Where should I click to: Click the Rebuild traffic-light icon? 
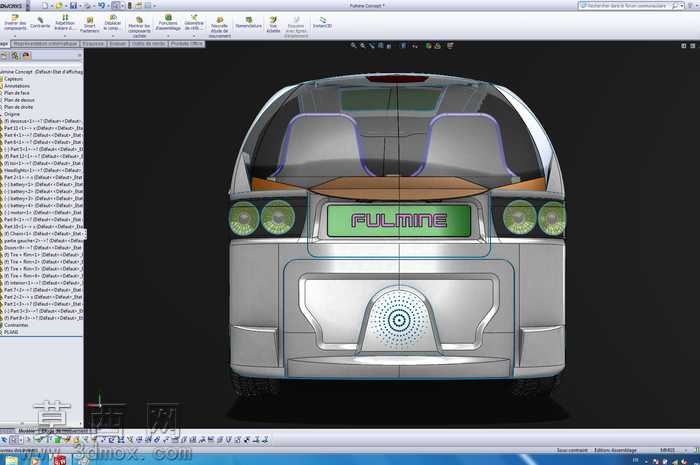tap(130, 6)
